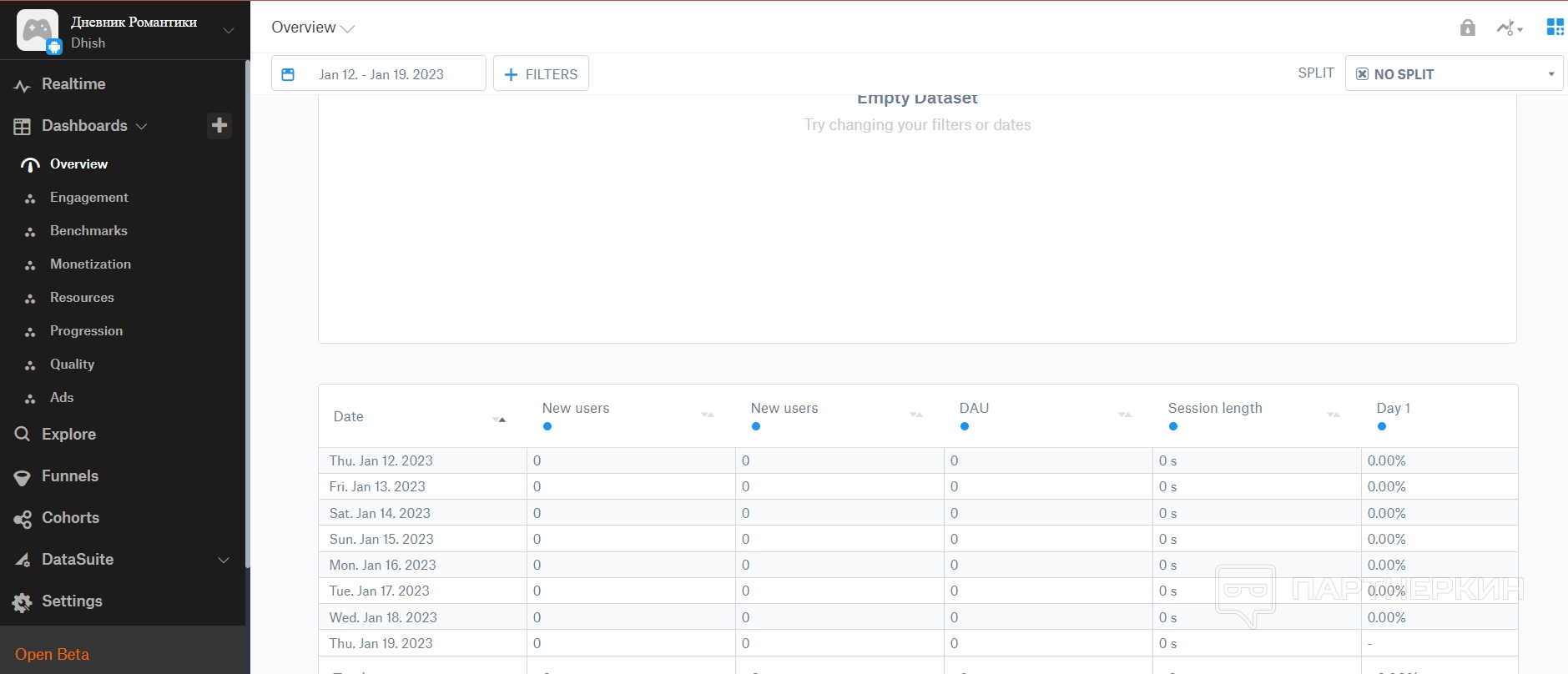Toggle the Session length series dot
Image resolution: width=1568 pixels, height=674 pixels.
pyautogui.click(x=1173, y=426)
